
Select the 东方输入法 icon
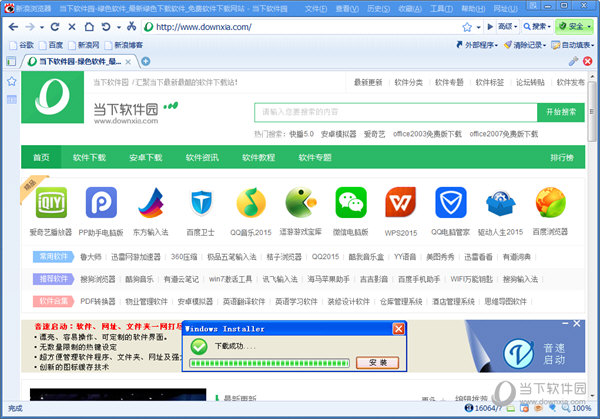coord(151,202)
